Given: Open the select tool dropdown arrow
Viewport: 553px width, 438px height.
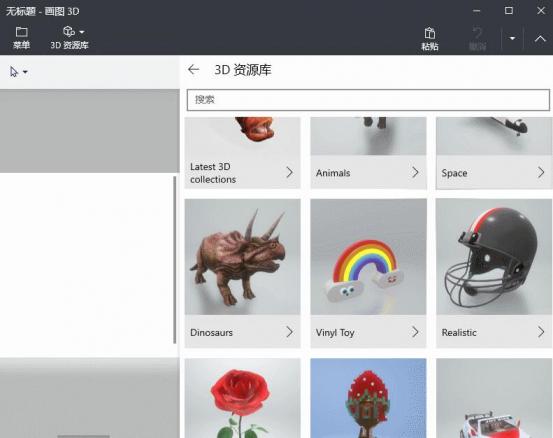Looking at the screenshot, I should pos(25,72).
